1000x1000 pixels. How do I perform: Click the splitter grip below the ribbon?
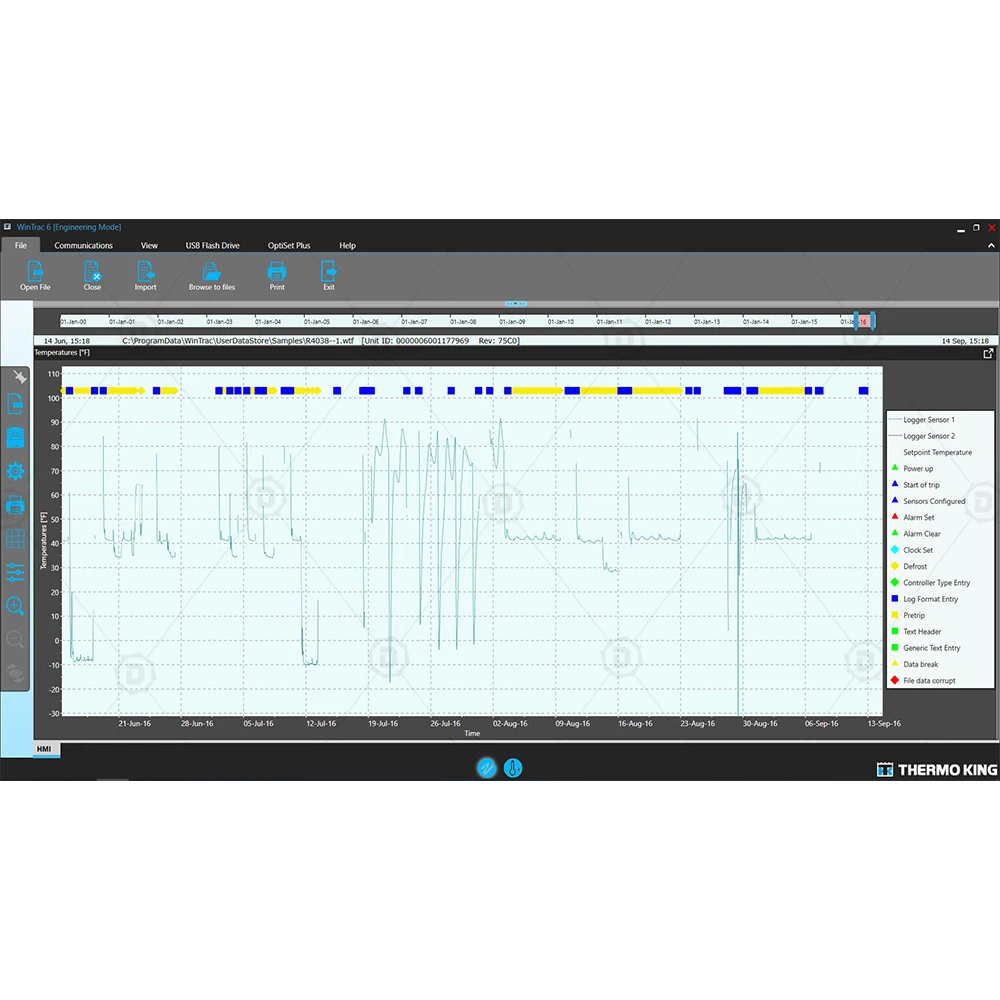516,303
